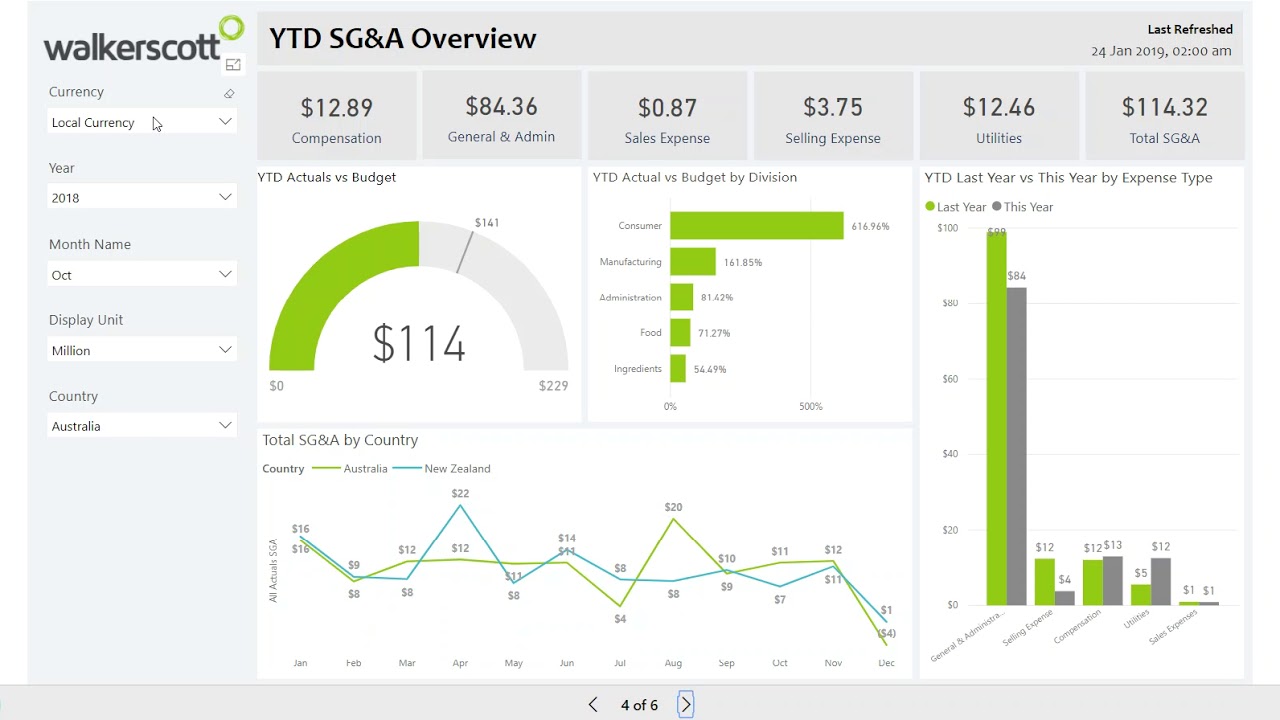1280x720 pixels.
Task: Click the $141 gauge target label
Action: (x=487, y=222)
